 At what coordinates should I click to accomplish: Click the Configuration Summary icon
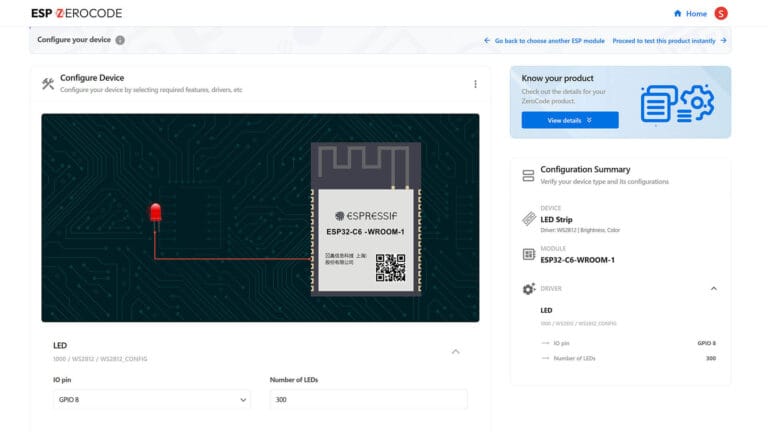pyautogui.click(x=528, y=175)
